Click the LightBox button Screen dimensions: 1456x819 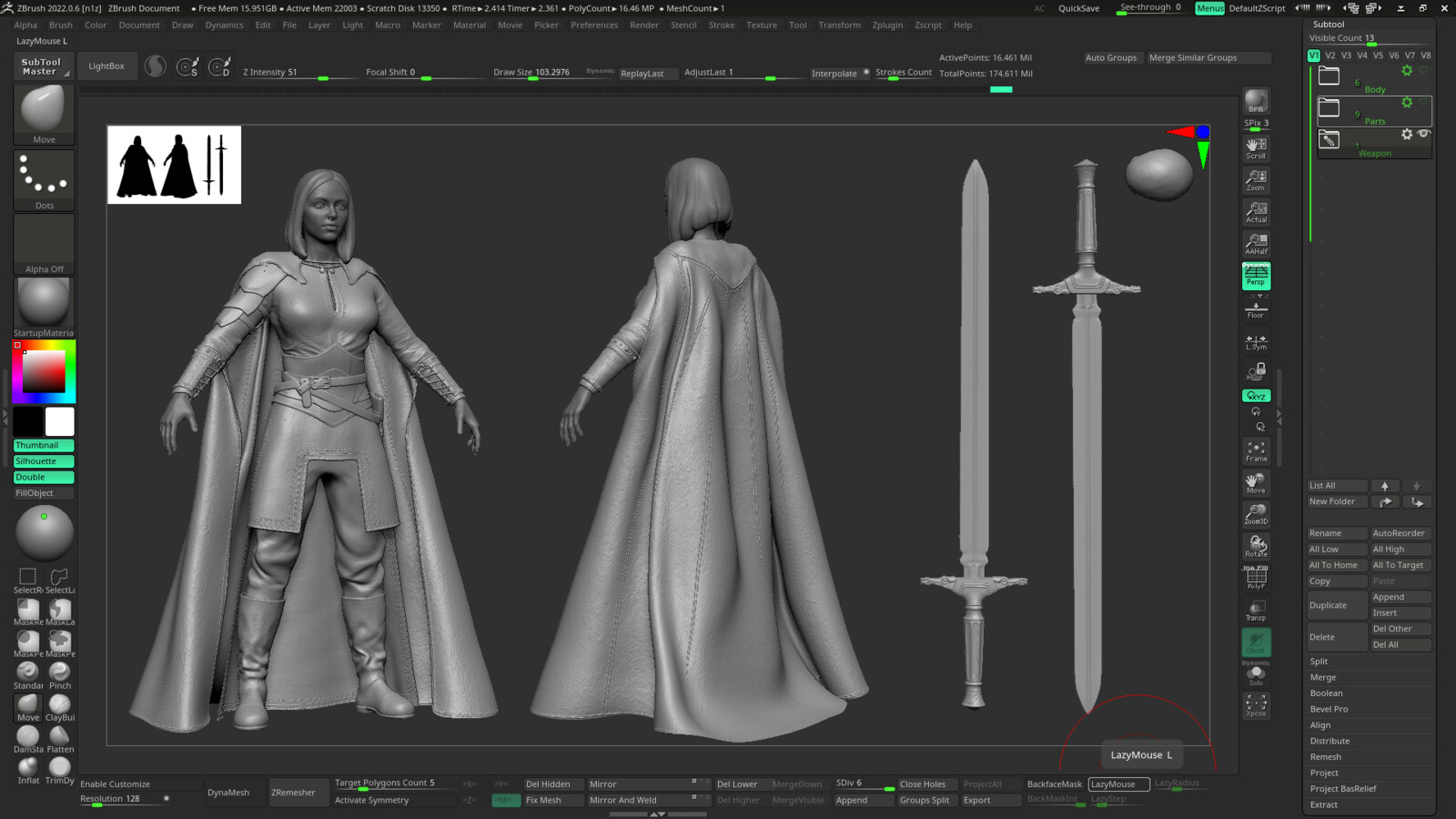coord(106,66)
